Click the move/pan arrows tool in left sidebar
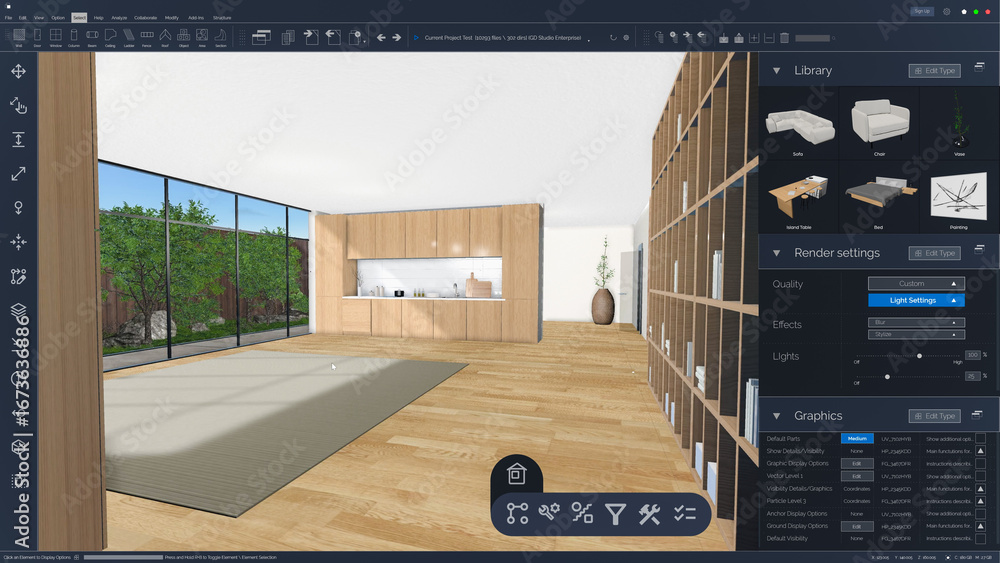Image resolution: width=1000 pixels, height=563 pixels. tap(18, 71)
